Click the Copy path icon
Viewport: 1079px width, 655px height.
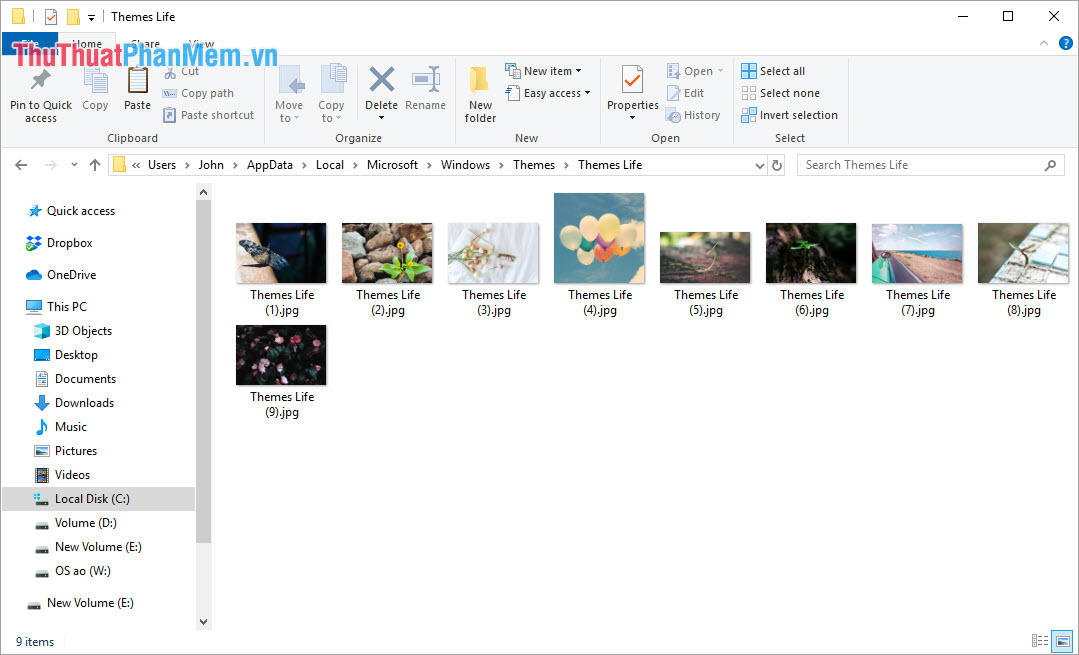(198, 92)
